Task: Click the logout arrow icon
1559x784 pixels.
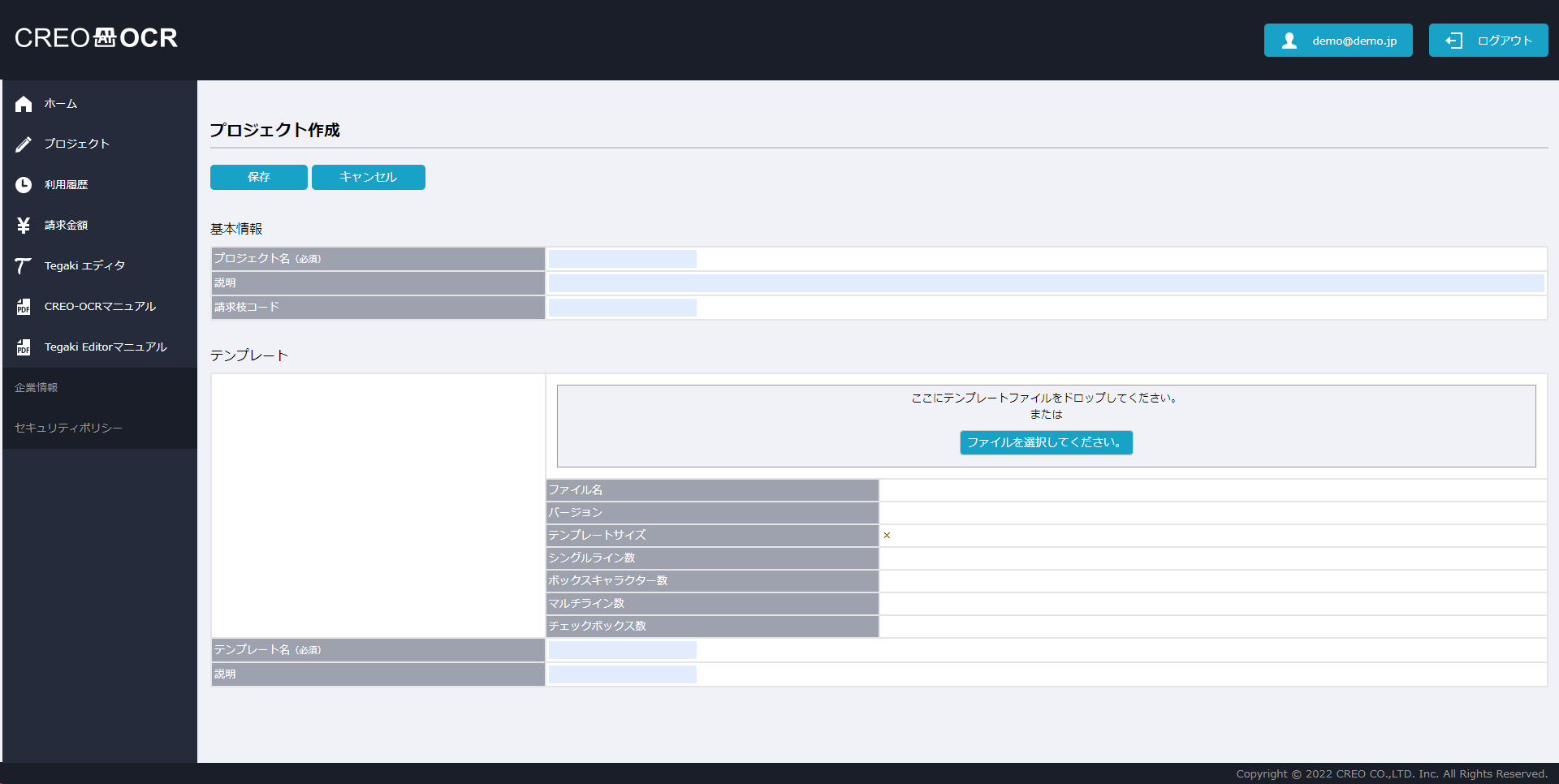Action: pyautogui.click(x=1453, y=41)
